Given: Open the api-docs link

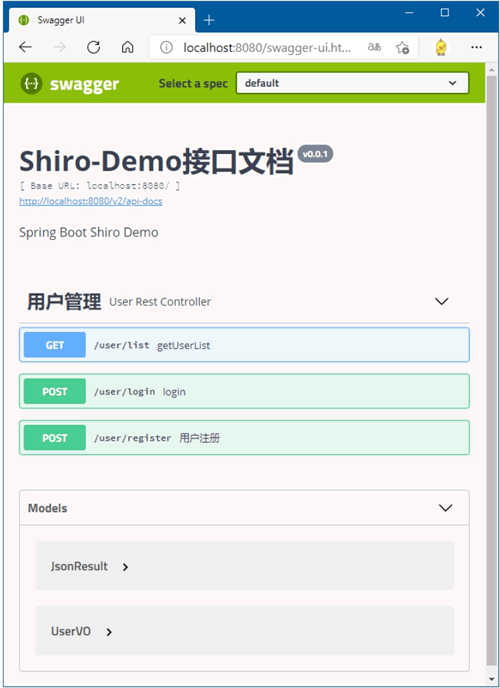Looking at the screenshot, I should 91,201.
